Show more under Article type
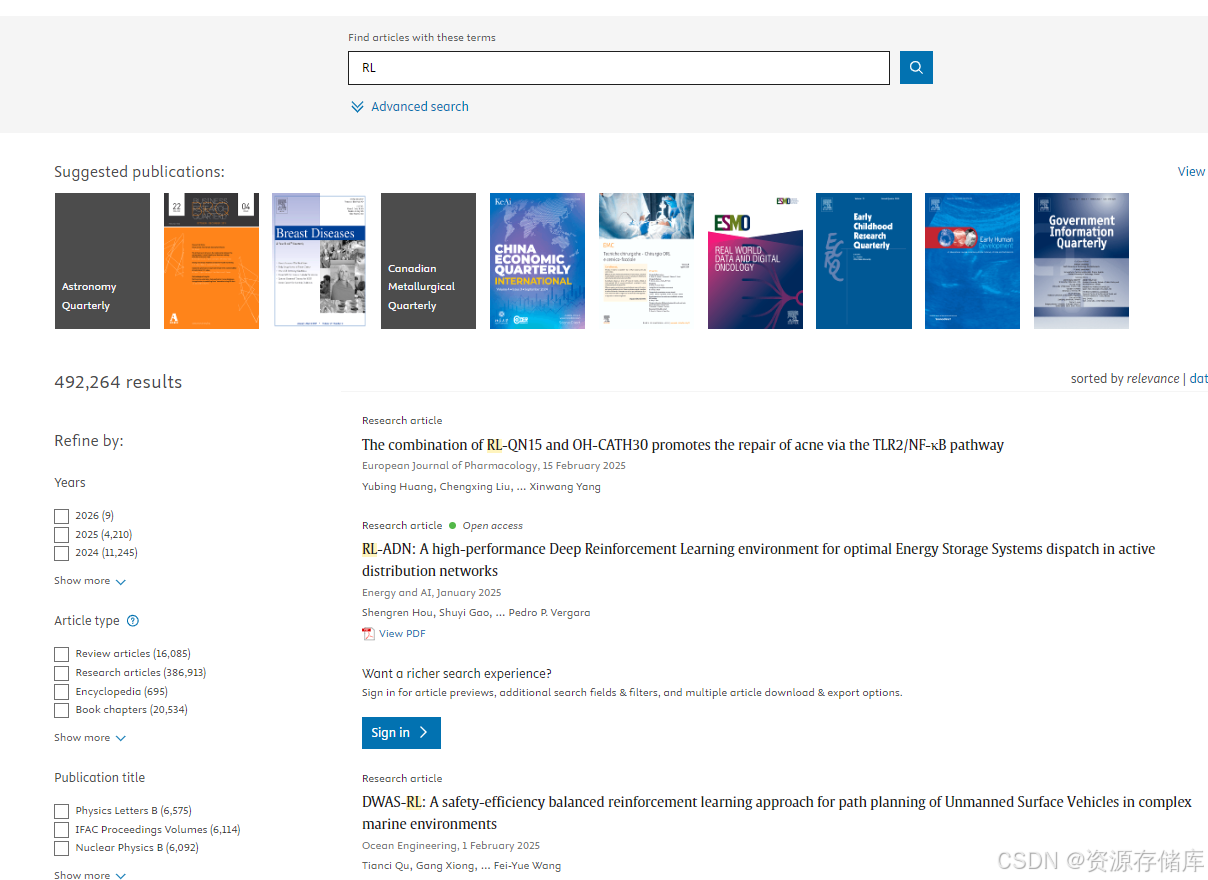This screenshot has width=1208, height=880. 90,738
